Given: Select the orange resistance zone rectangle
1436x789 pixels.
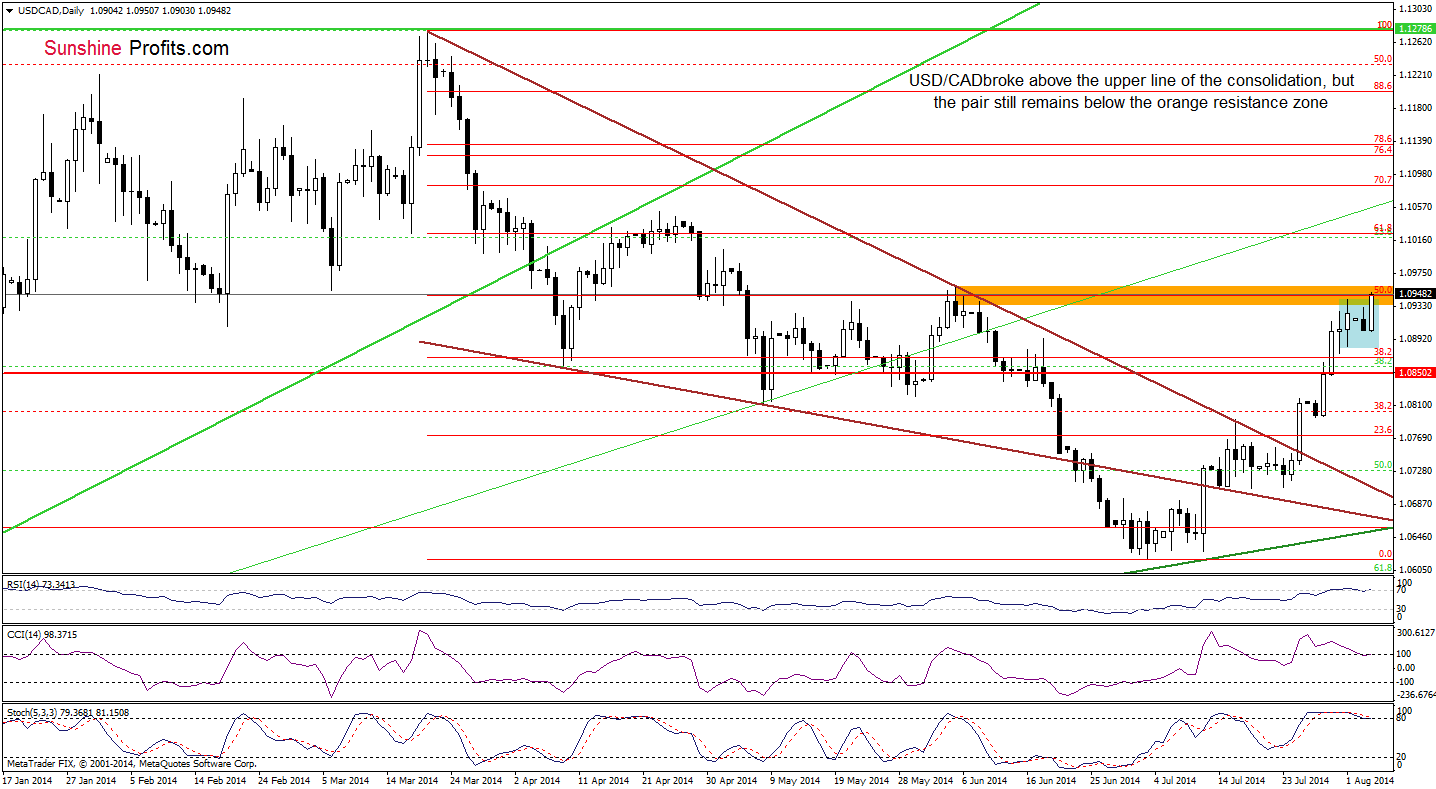Looking at the screenshot, I should pos(1176,295).
